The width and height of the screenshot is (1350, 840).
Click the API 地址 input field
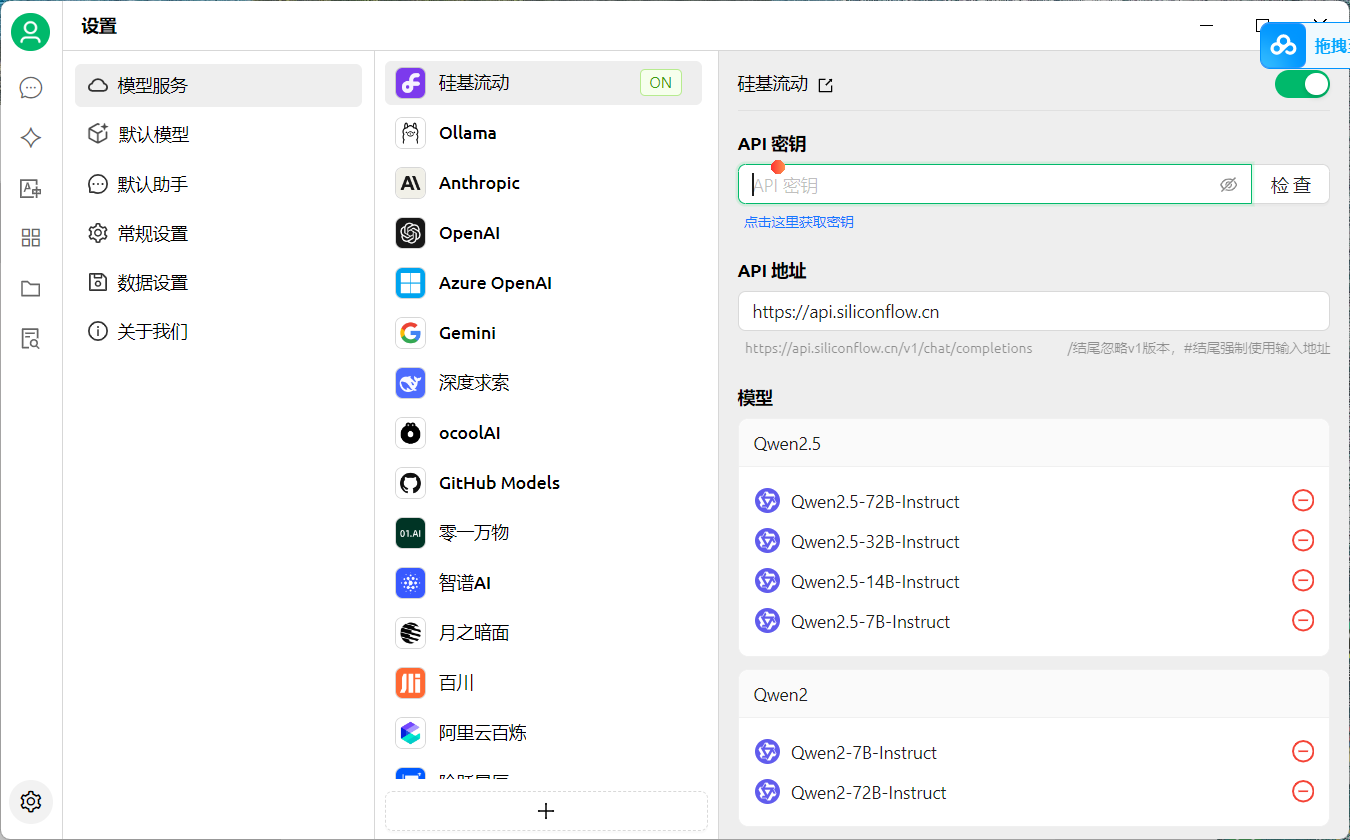pos(1034,311)
